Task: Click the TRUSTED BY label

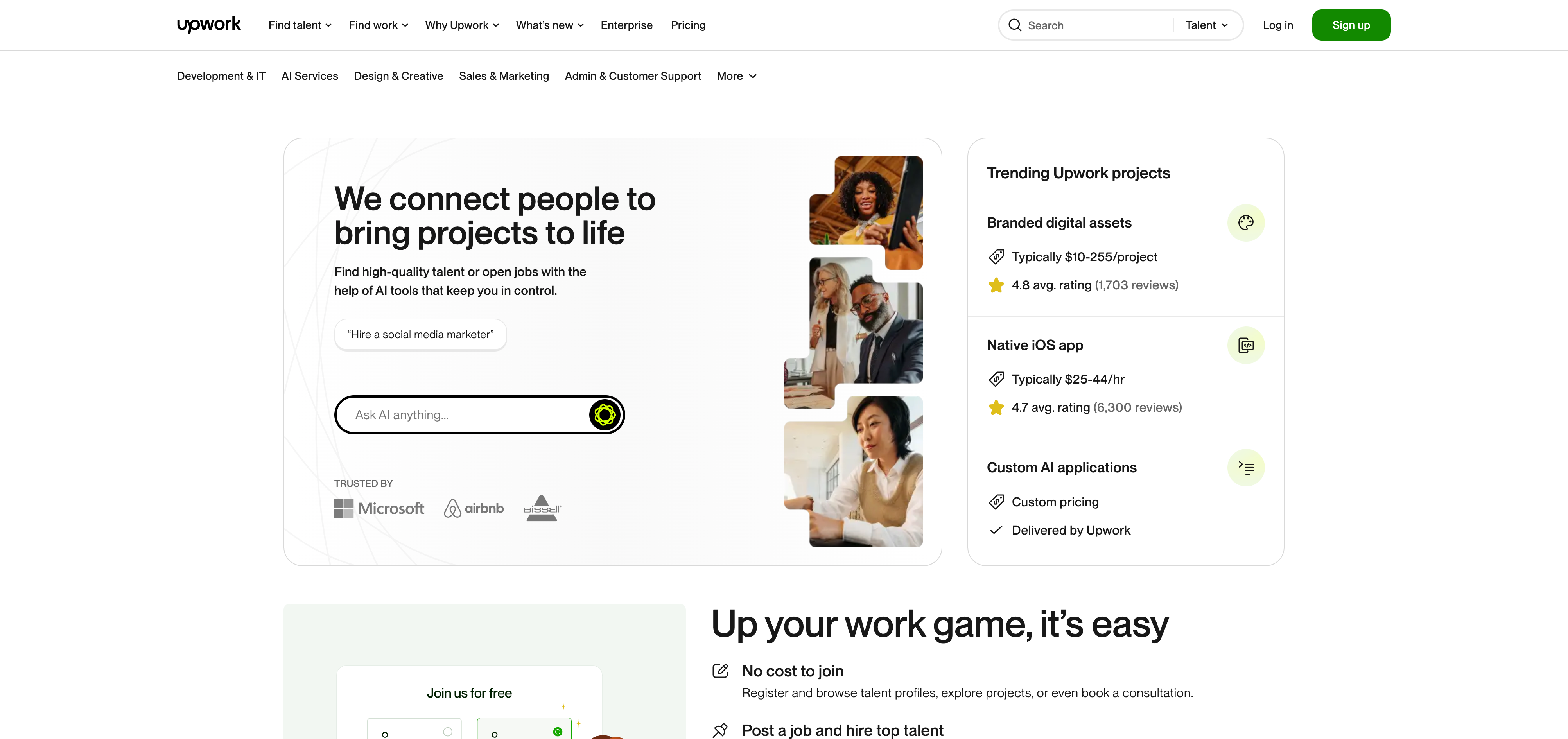Action: (x=363, y=483)
